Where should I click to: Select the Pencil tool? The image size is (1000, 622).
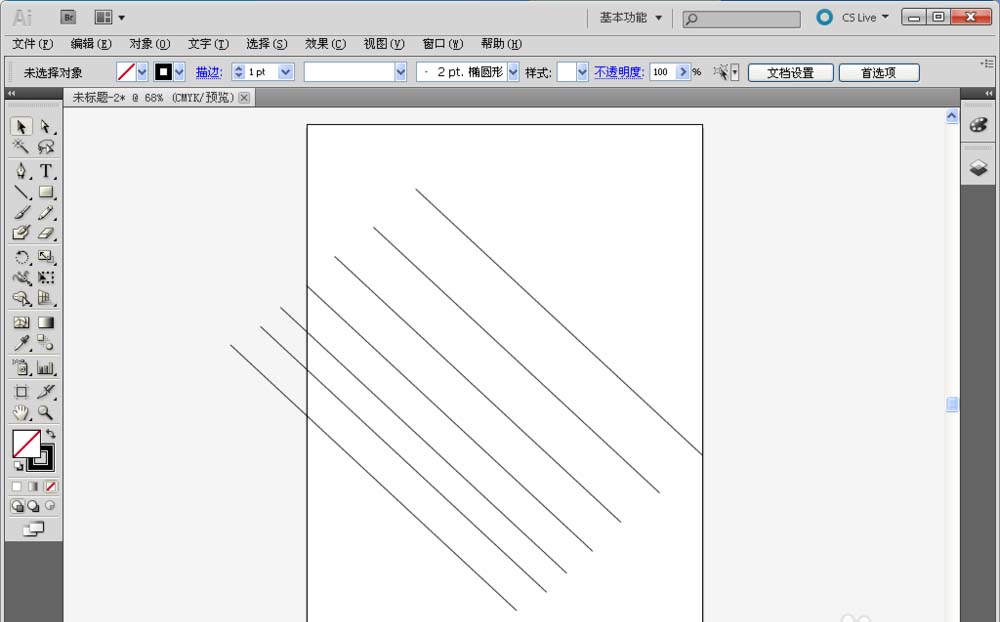click(x=45, y=212)
